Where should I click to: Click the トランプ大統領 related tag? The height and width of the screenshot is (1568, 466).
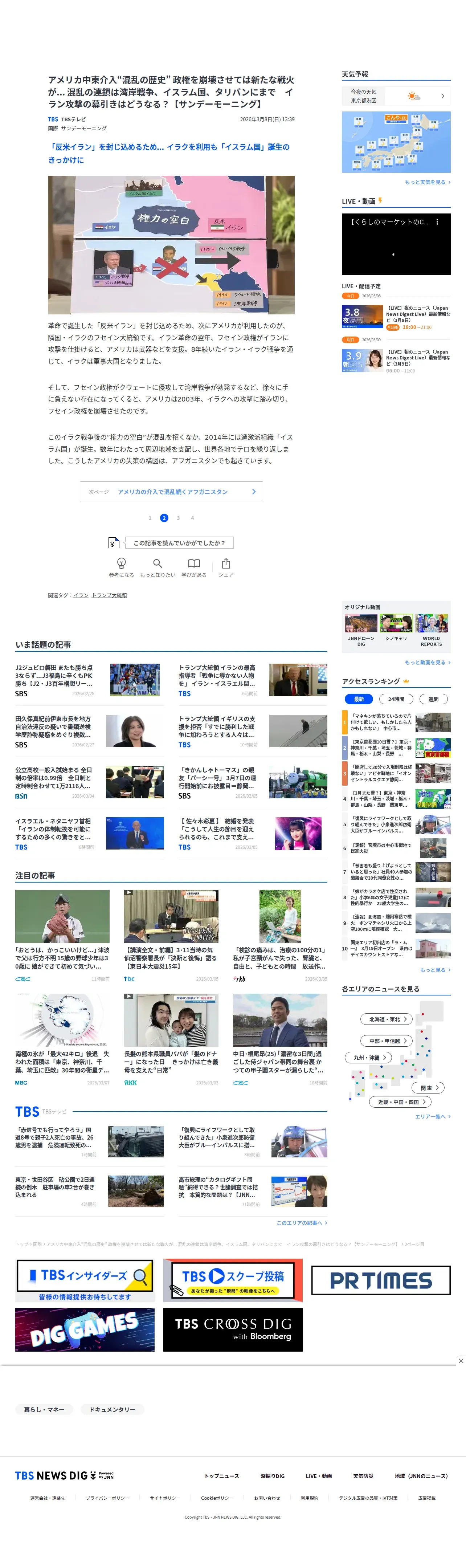tap(110, 595)
